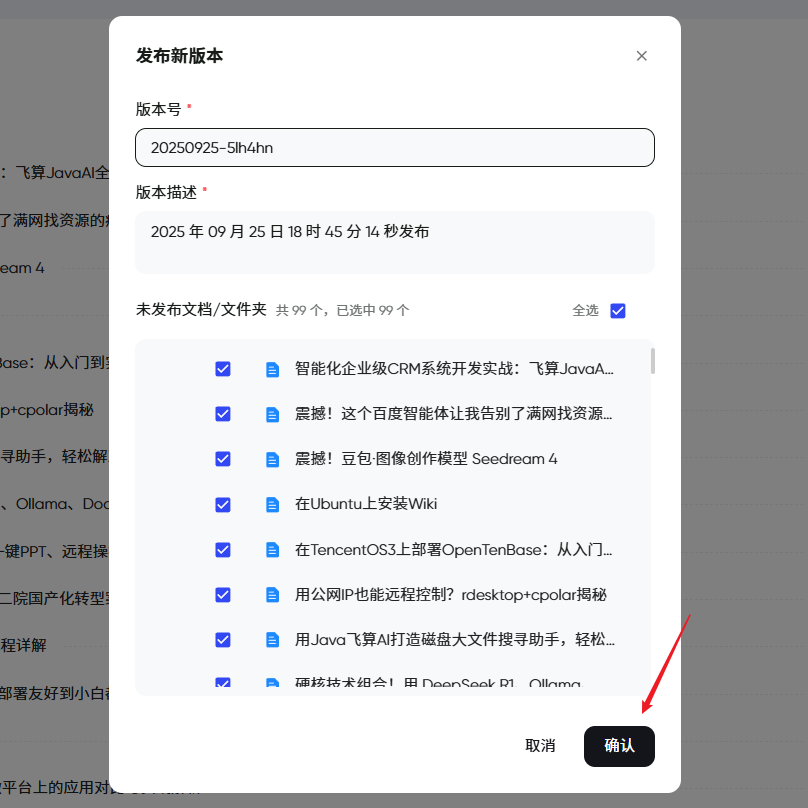Click the 取消 button
Viewport: 808px width, 808px height.
coord(540,746)
